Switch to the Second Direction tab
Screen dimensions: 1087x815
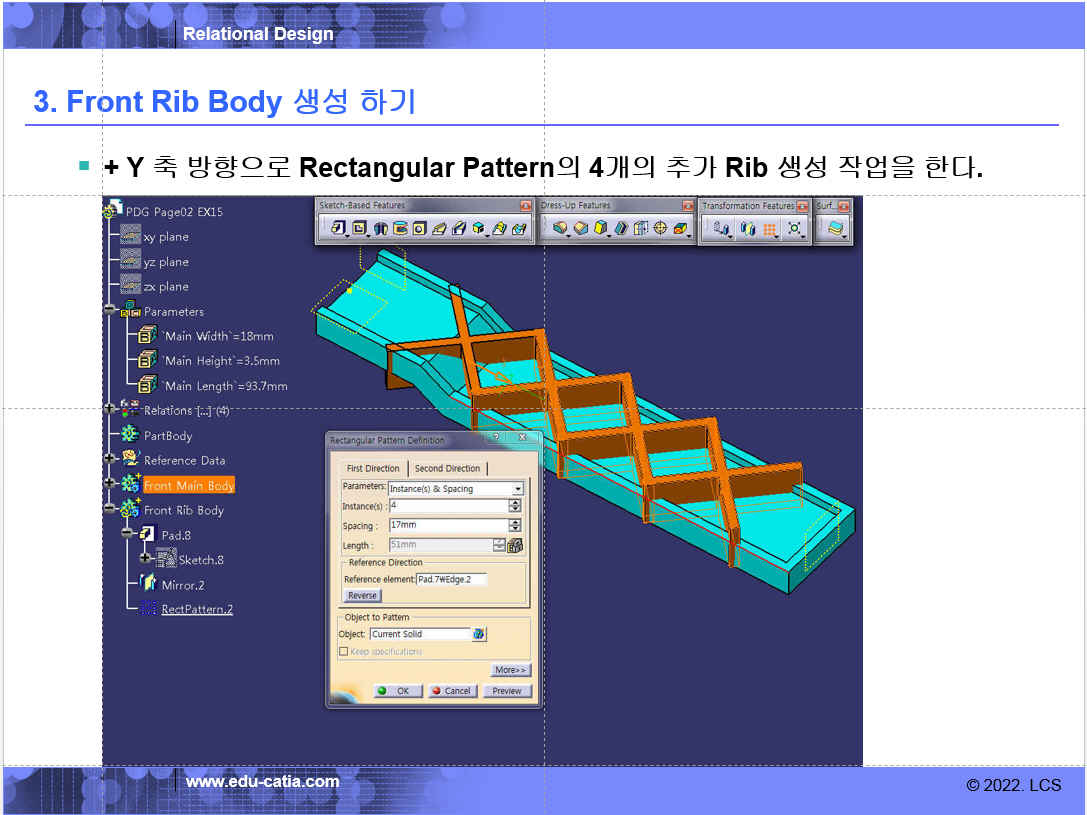447,468
